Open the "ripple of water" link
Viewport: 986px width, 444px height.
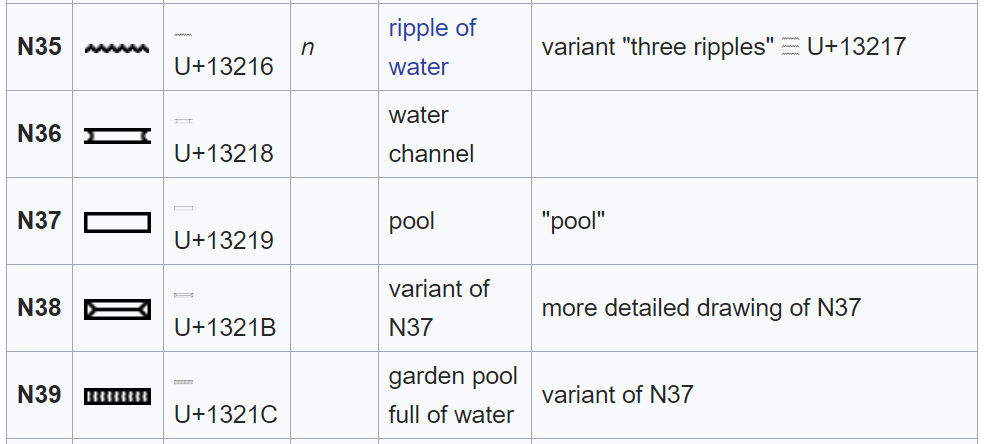pyautogui.click(x=432, y=47)
